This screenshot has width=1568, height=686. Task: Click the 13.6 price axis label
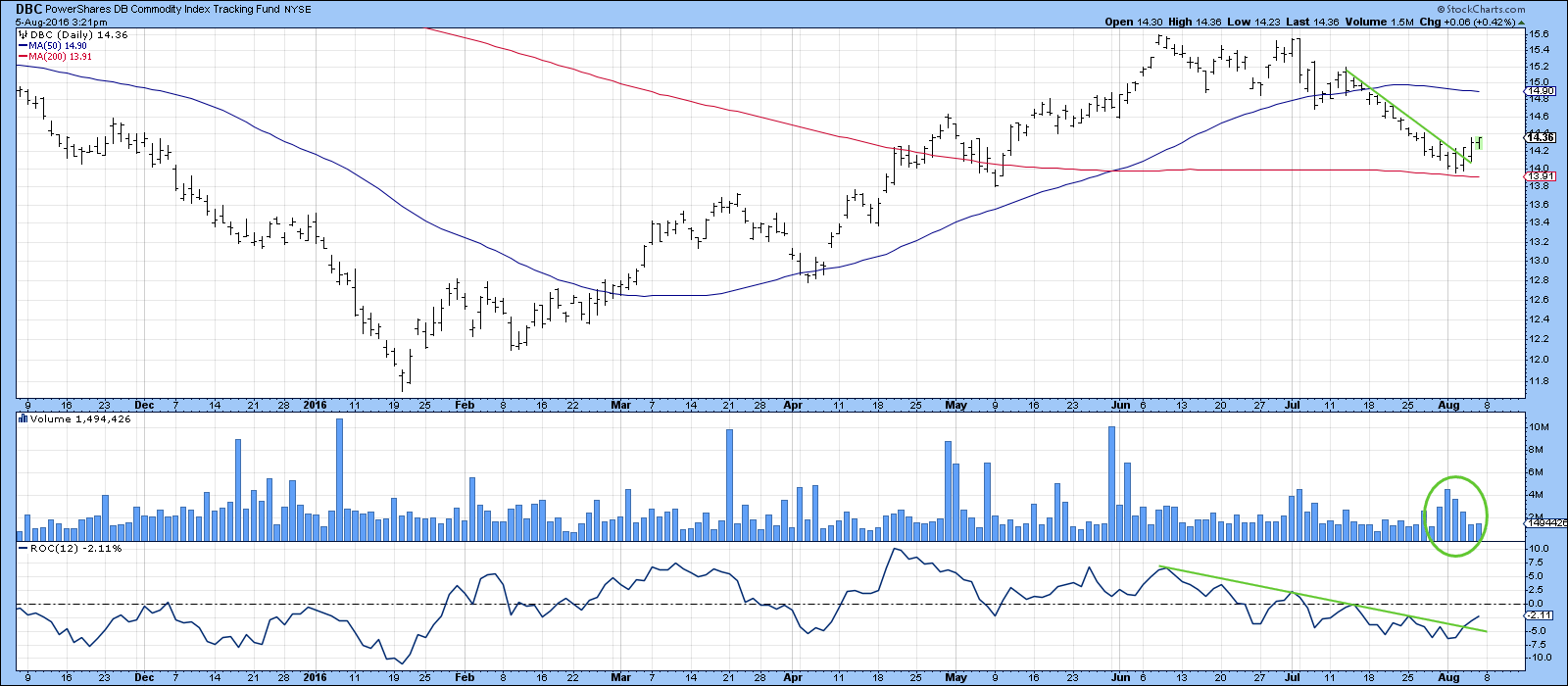[1539, 204]
